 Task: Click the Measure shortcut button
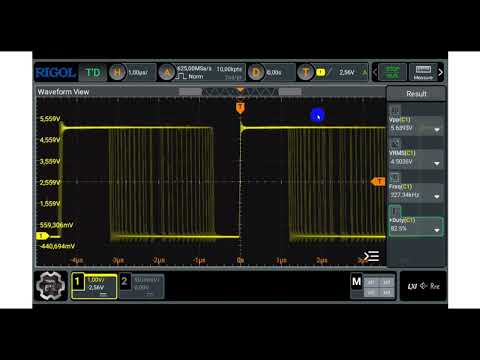(x=423, y=72)
